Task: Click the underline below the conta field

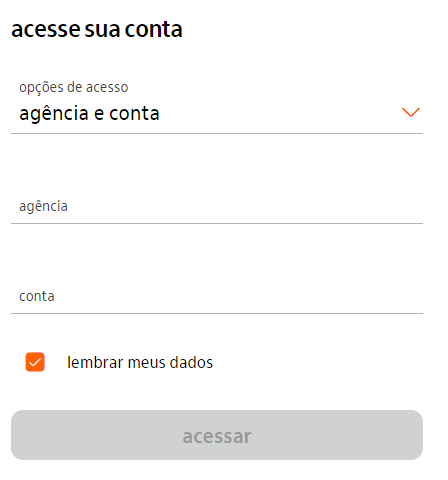Action: coord(217,313)
